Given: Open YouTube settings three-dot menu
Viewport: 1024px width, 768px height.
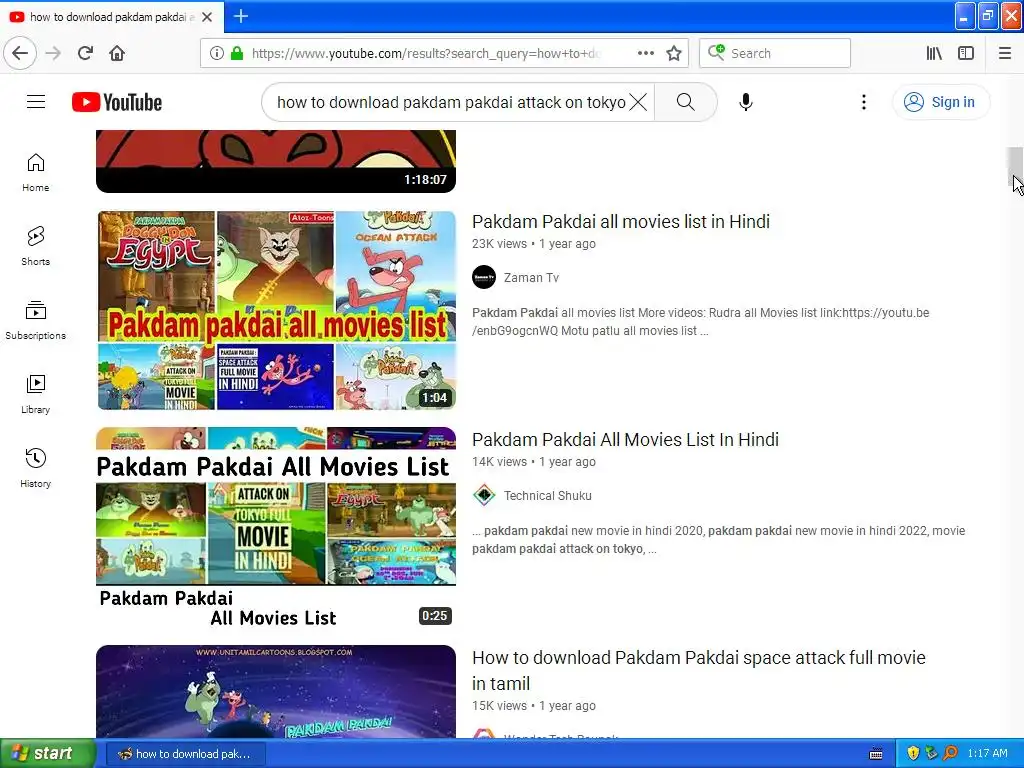Looking at the screenshot, I should pyautogui.click(x=863, y=102).
